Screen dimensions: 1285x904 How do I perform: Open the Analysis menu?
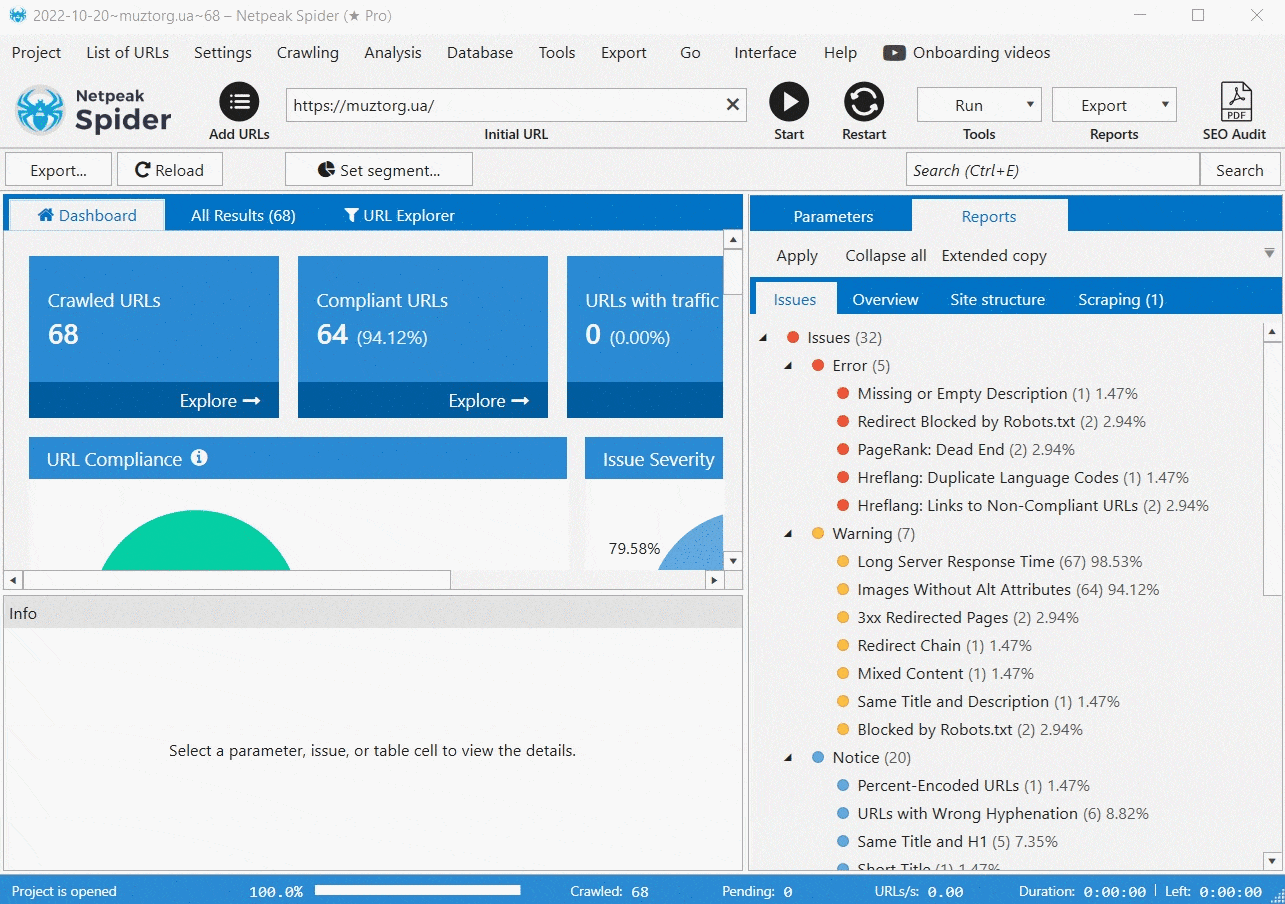click(393, 53)
